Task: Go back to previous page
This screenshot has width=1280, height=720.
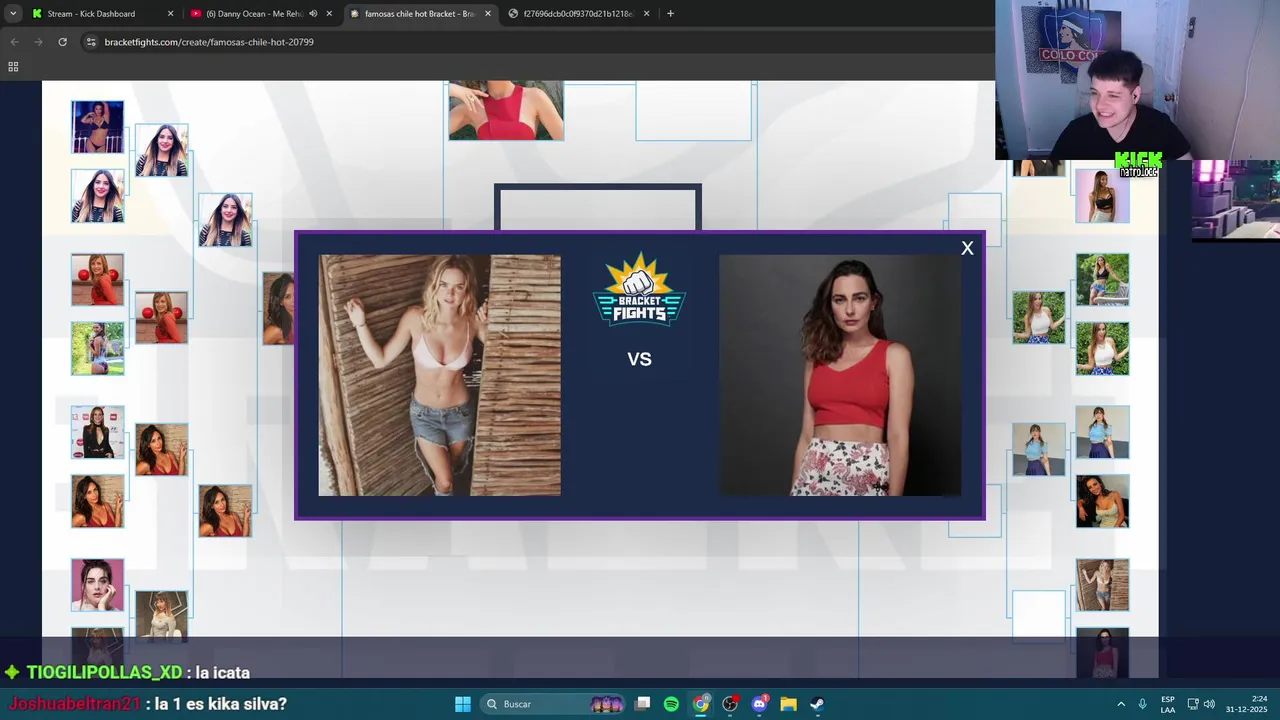Action: coord(14,42)
